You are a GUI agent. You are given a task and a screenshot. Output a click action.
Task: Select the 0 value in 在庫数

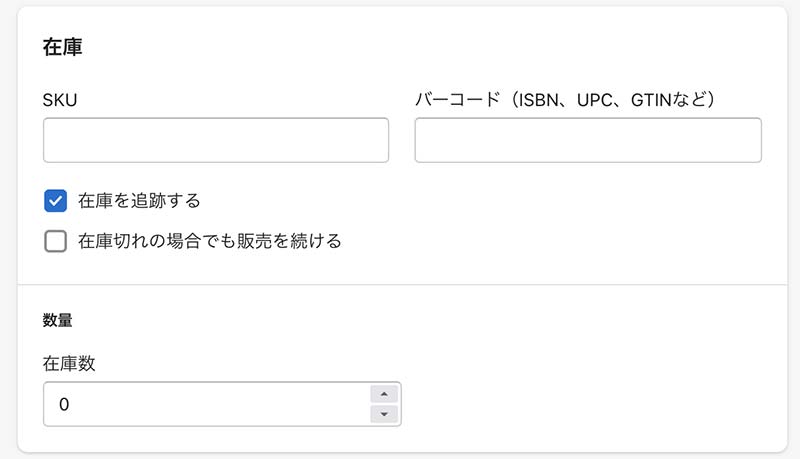tap(64, 404)
